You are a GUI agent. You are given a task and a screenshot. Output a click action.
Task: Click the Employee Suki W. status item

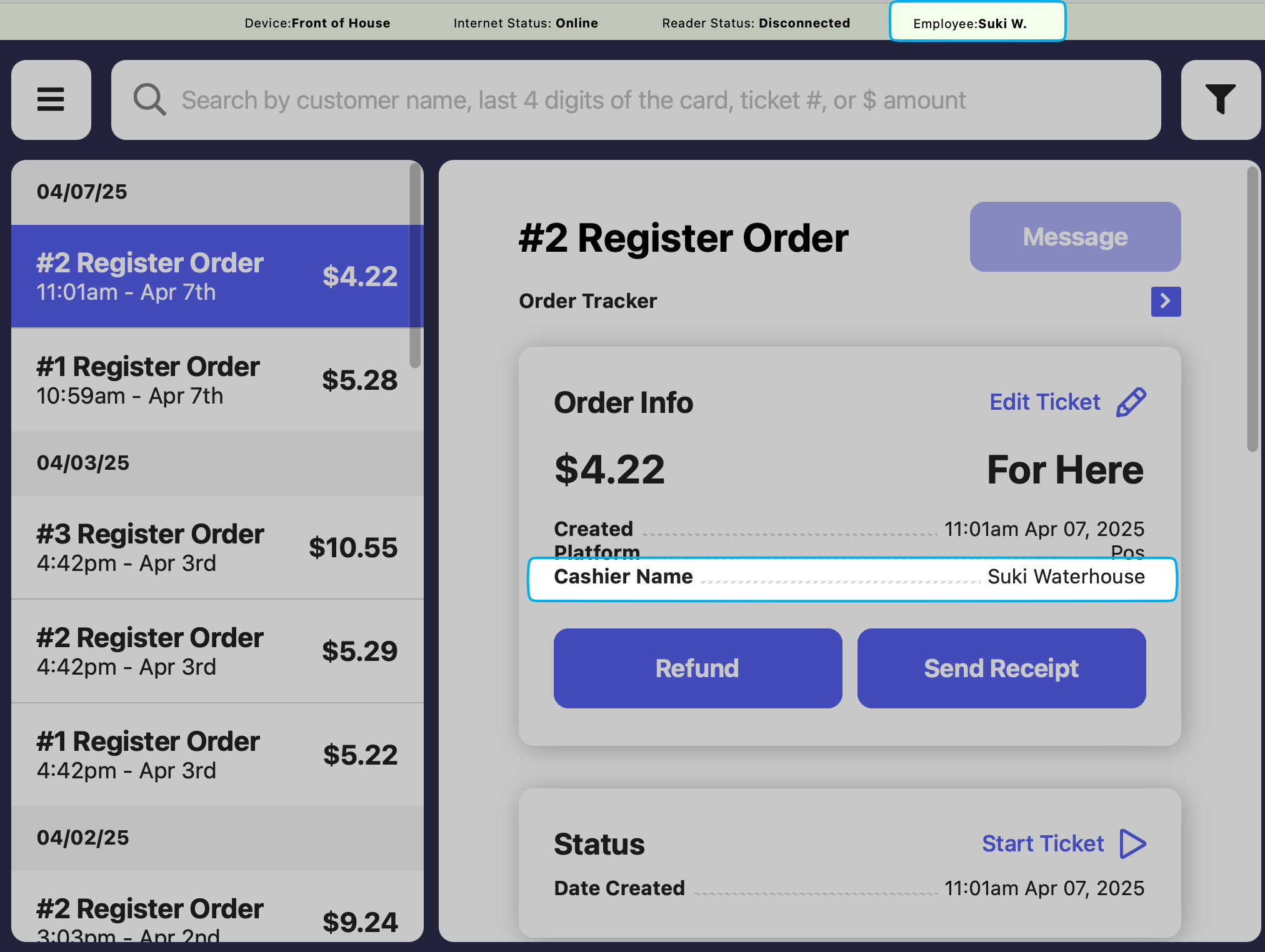(x=977, y=22)
